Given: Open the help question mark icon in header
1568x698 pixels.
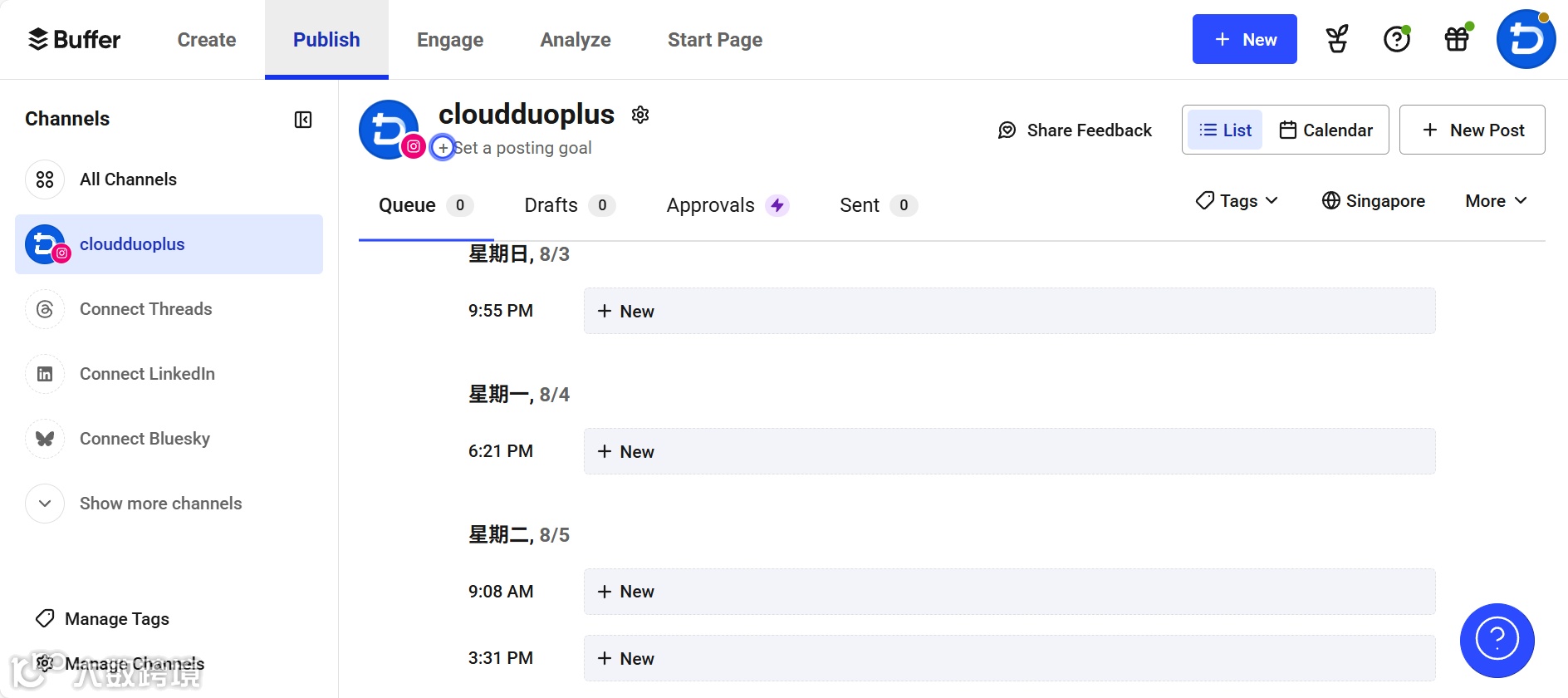Looking at the screenshot, I should (x=1397, y=39).
